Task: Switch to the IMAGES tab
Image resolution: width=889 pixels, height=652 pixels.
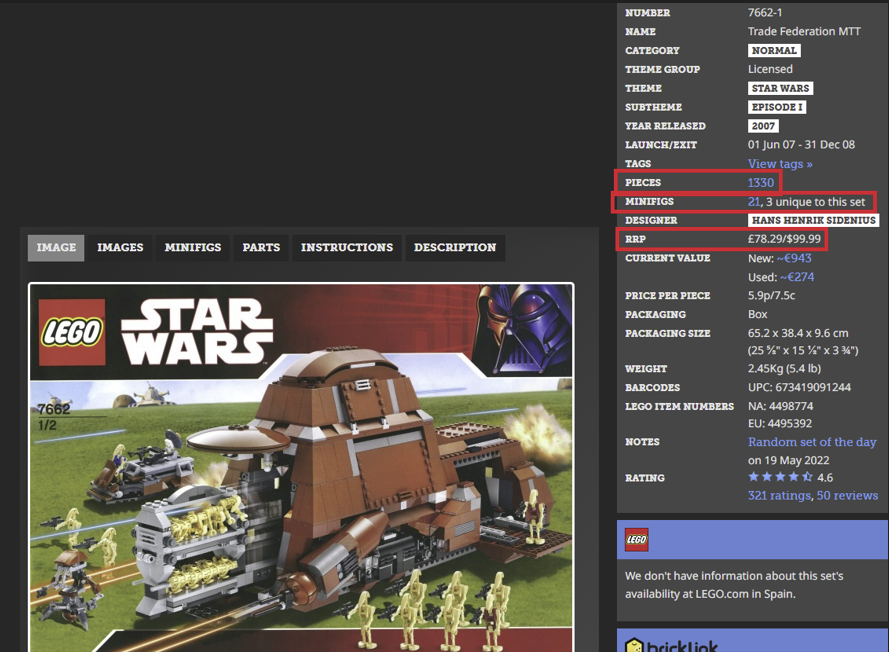Action: tap(120, 248)
